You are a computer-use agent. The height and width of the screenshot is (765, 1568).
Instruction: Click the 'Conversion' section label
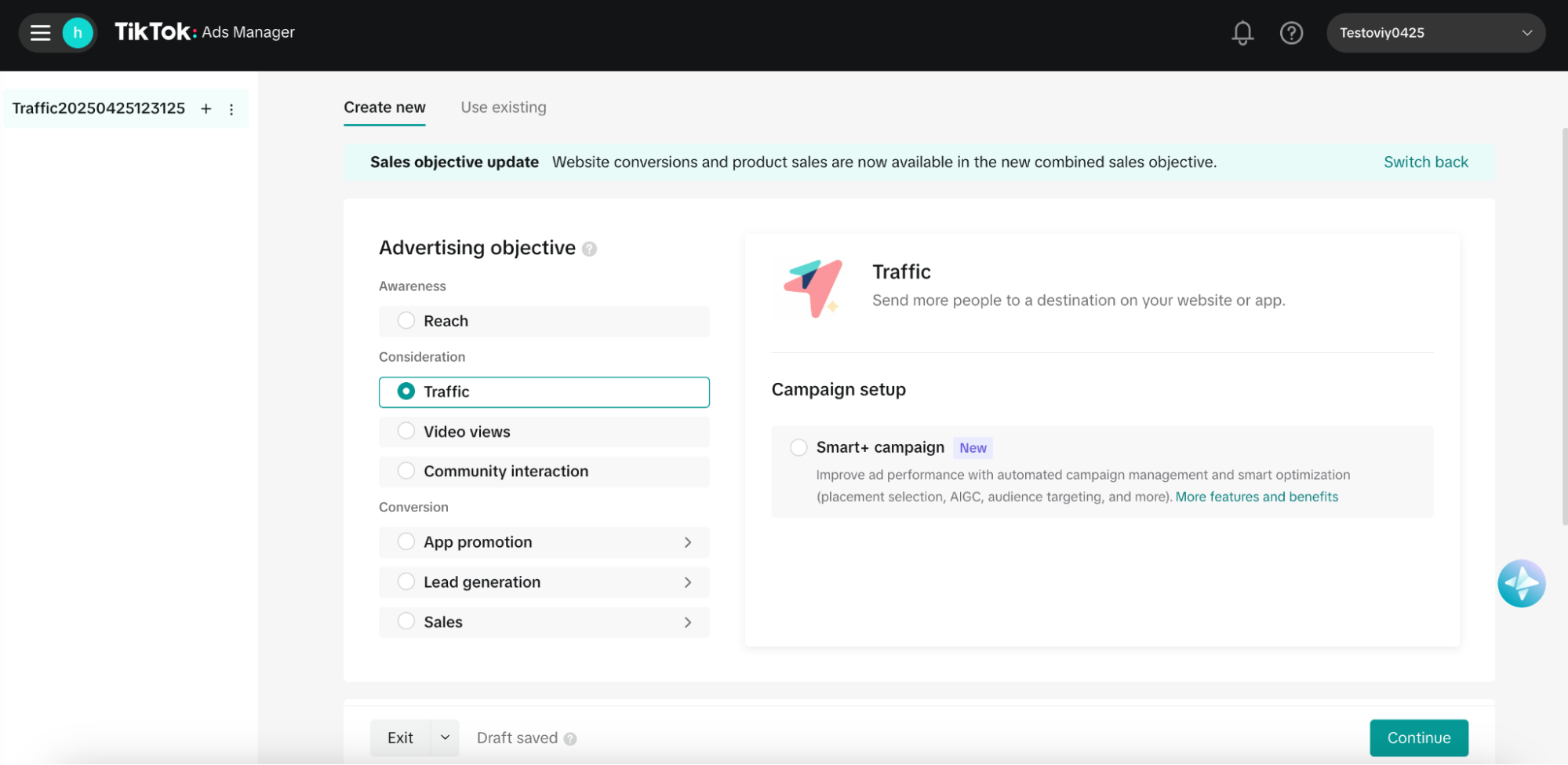(413, 507)
